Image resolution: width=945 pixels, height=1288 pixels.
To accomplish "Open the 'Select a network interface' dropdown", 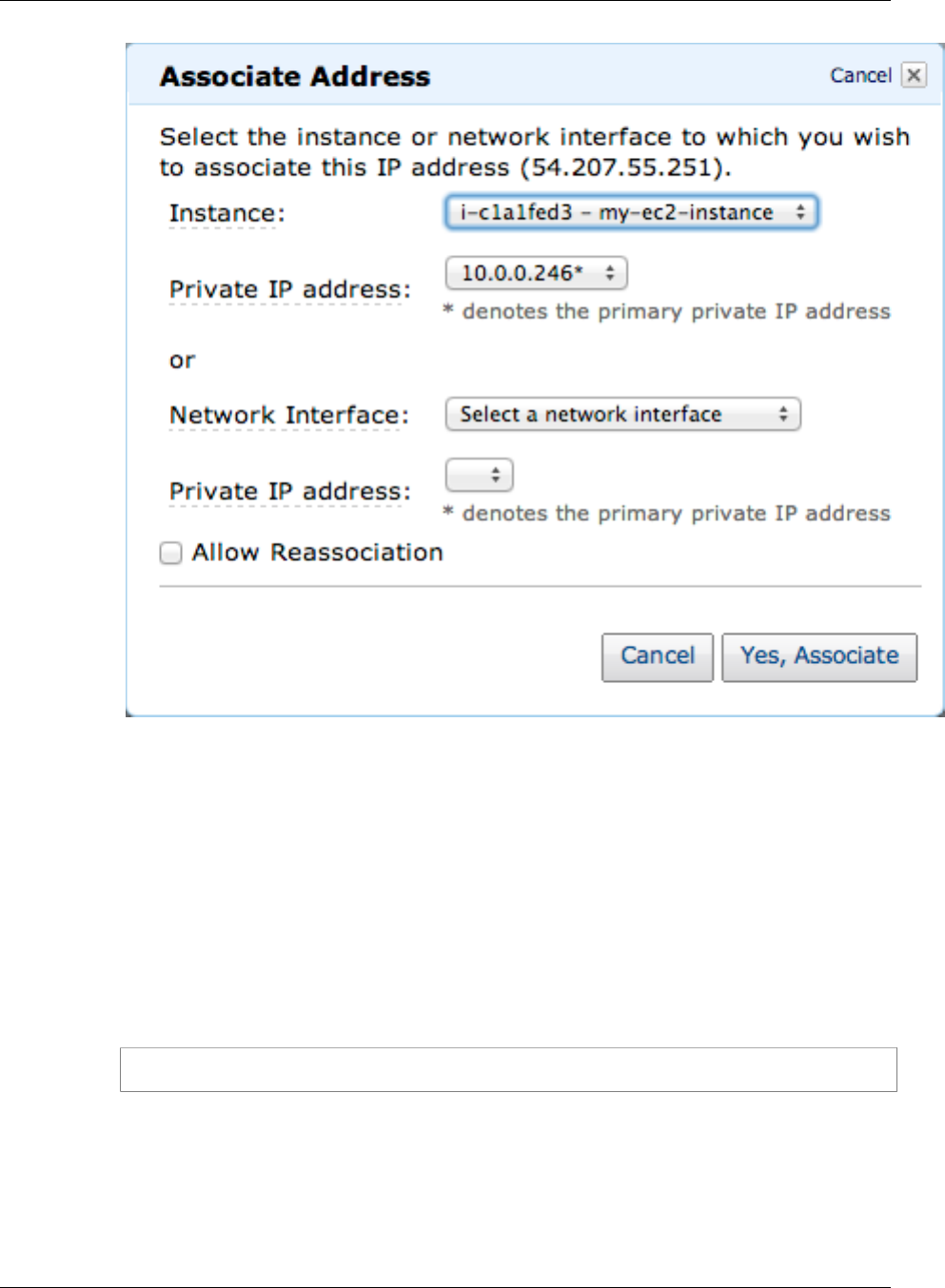I will click(622, 415).
